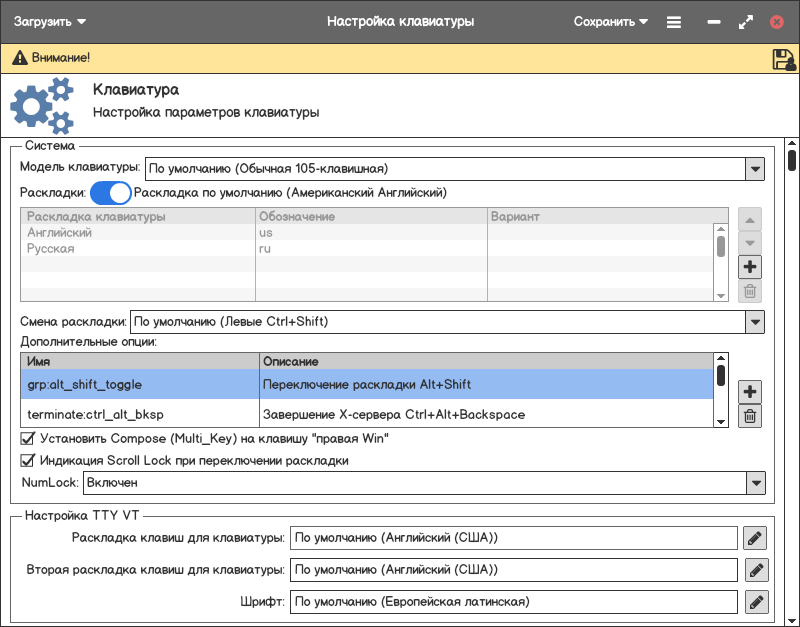Screen dimensions: 800x627
Task: Click pencil icon next to font field
Action: pyautogui.click(x=755, y=602)
